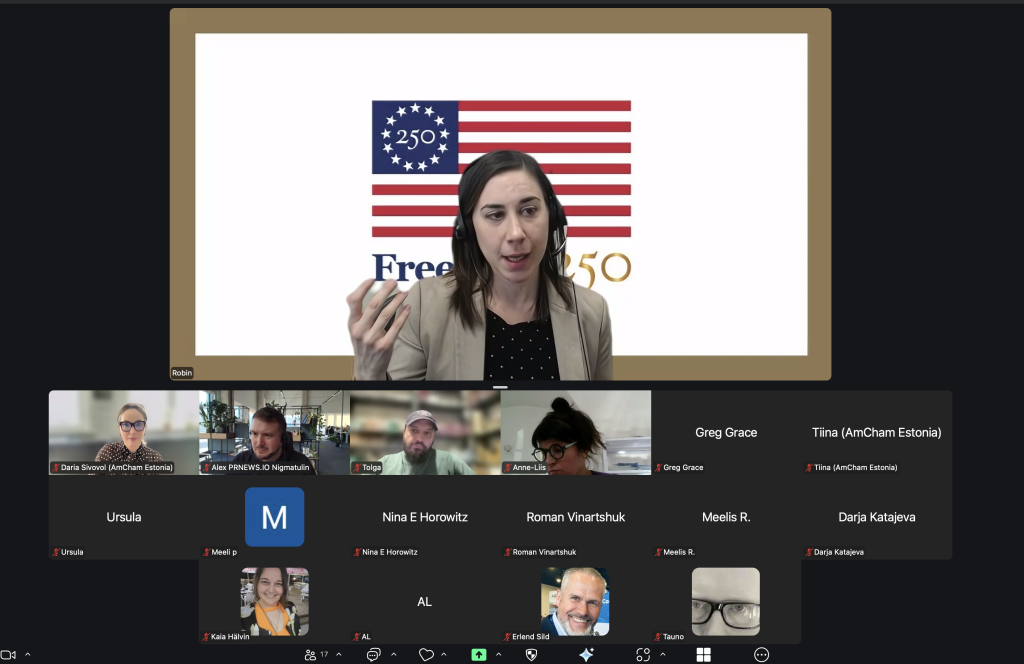Image resolution: width=1024 pixels, height=664 pixels.
Task: Open the Participants panel showing 17
Action: click(x=315, y=655)
